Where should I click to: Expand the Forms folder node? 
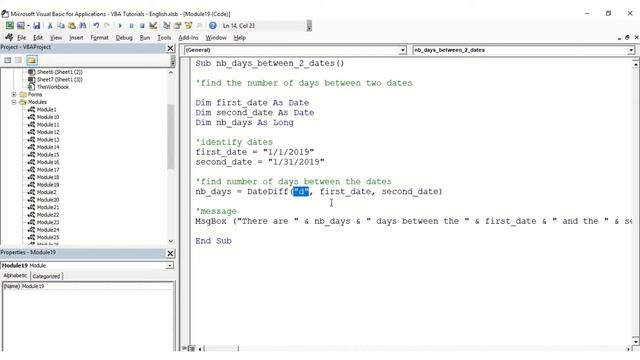[x=14, y=94]
